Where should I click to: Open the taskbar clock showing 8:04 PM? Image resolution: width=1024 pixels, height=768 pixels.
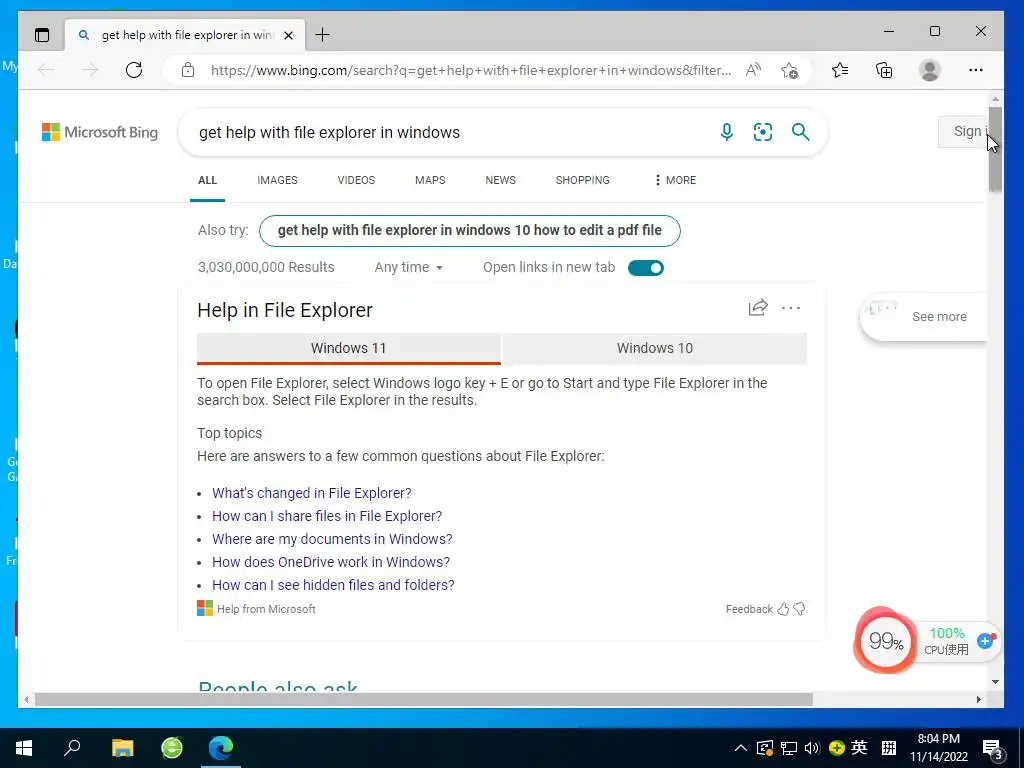[938, 748]
